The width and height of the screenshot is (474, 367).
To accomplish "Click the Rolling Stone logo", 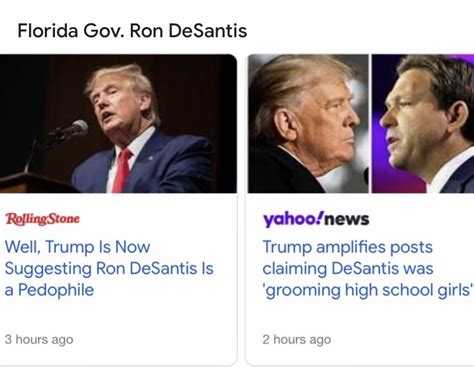I will [x=43, y=219].
